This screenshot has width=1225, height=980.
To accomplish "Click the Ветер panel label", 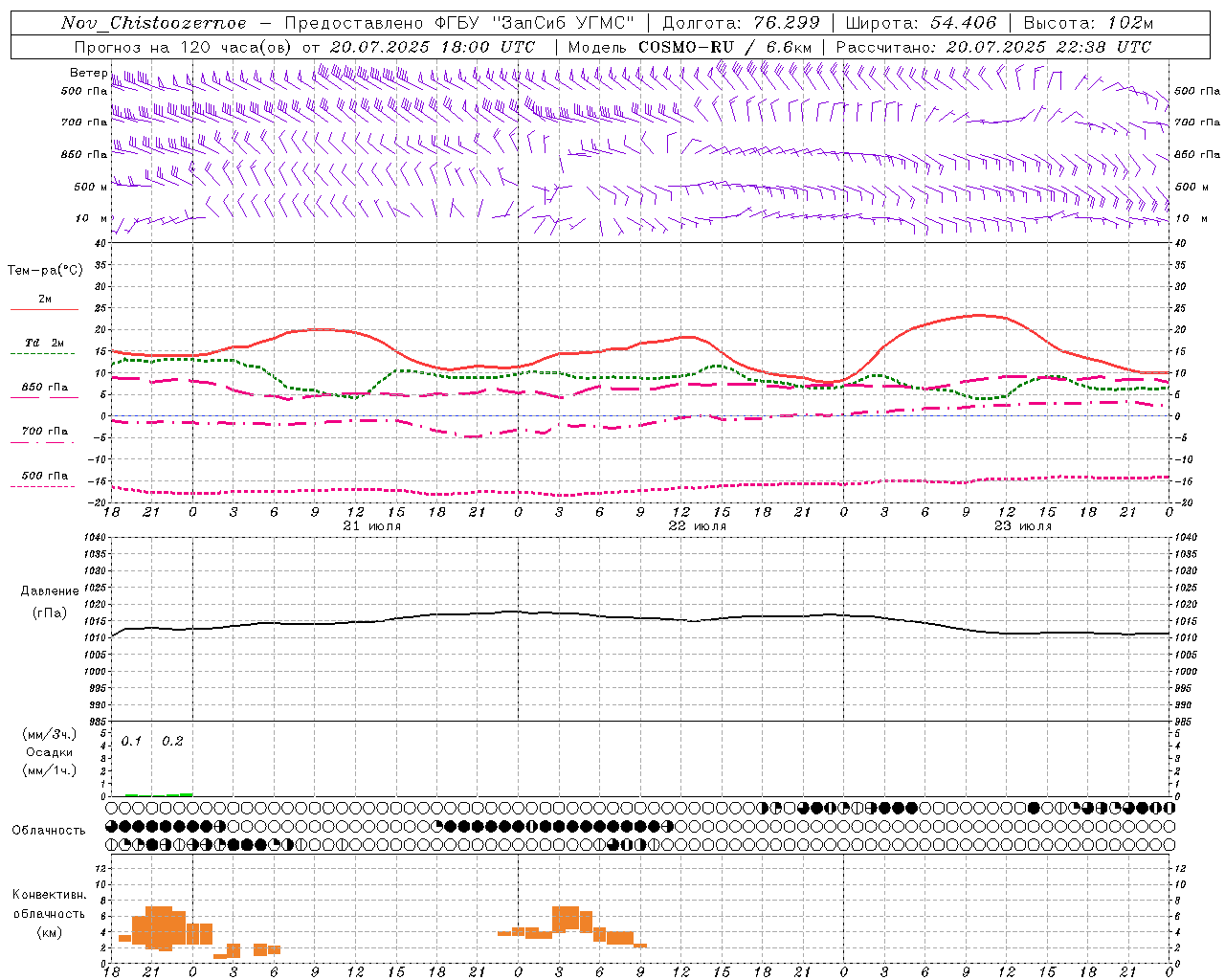I will tap(89, 73).
